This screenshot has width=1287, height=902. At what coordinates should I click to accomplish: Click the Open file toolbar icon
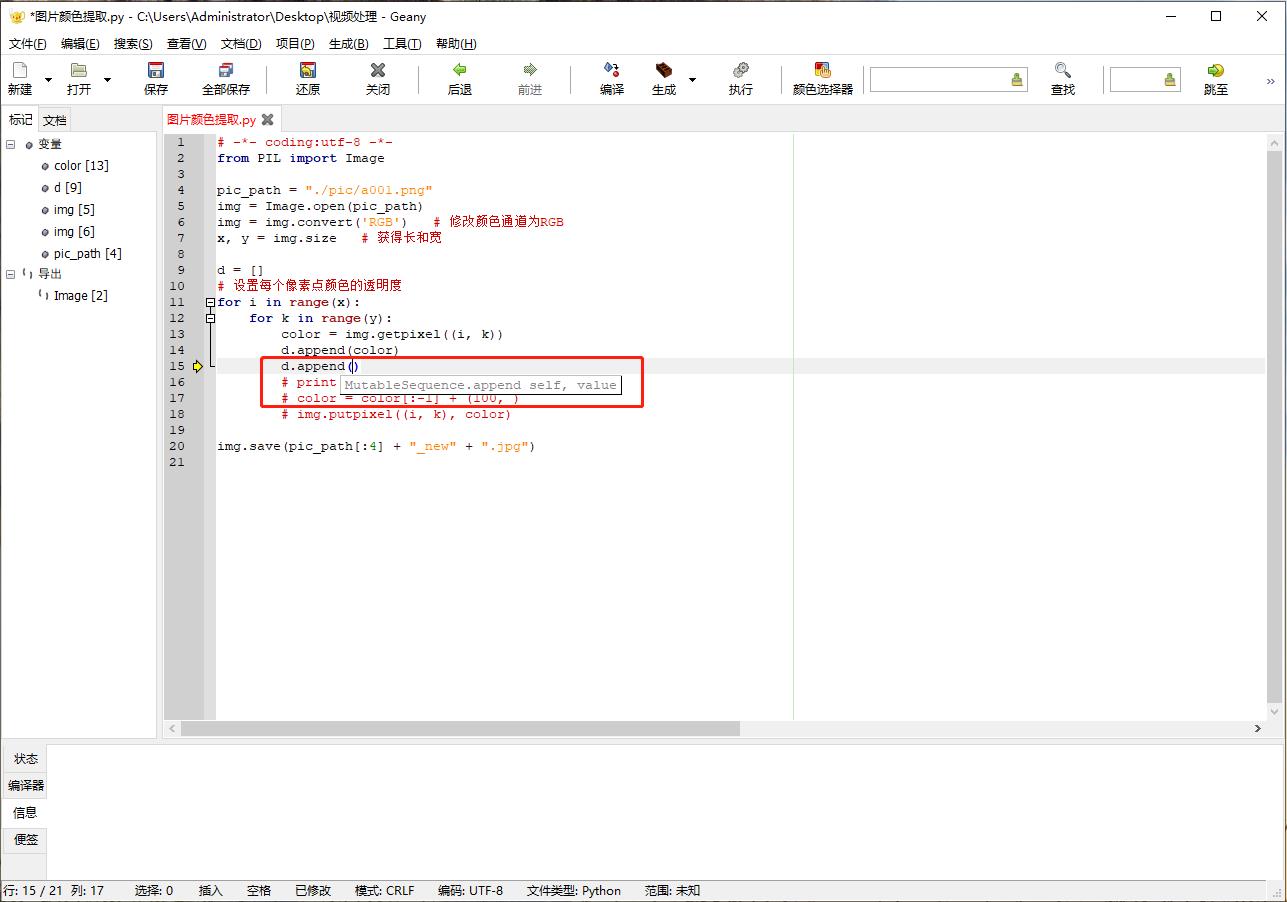[x=79, y=70]
